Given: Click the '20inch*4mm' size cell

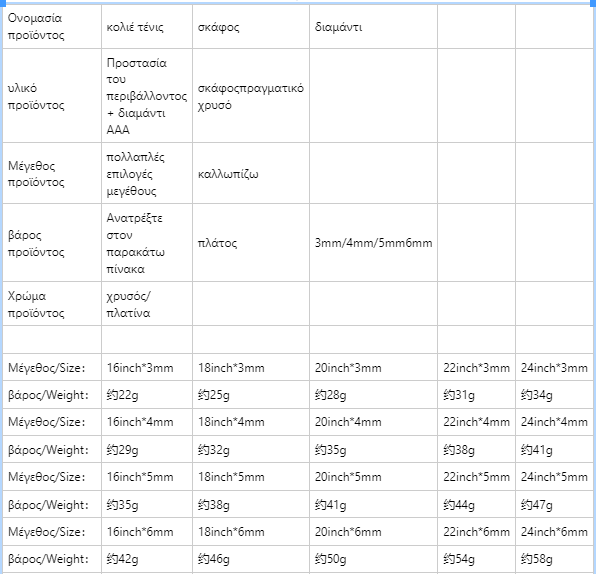Looking at the screenshot, I should (x=373, y=422).
